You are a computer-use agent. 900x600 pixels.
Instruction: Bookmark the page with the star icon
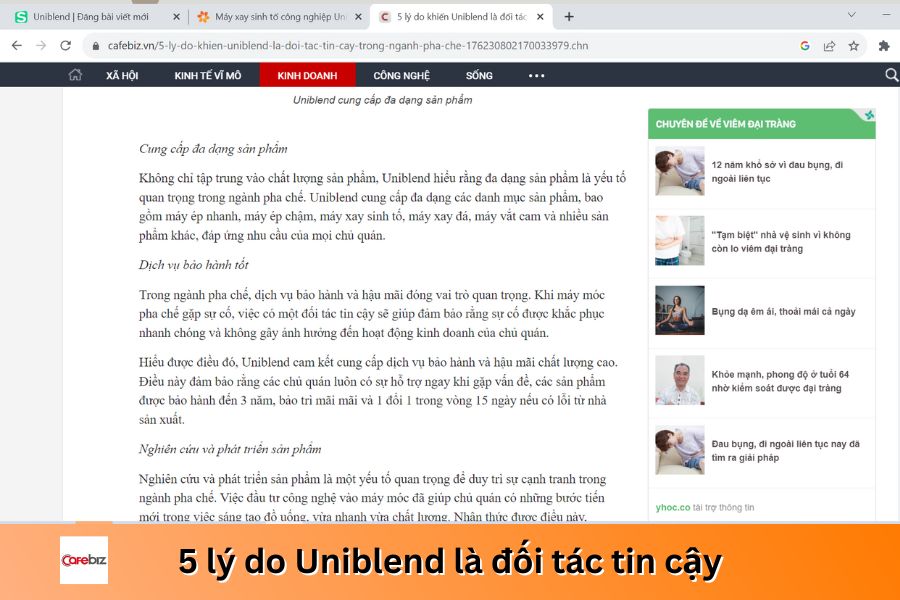[x=852, y=46]
